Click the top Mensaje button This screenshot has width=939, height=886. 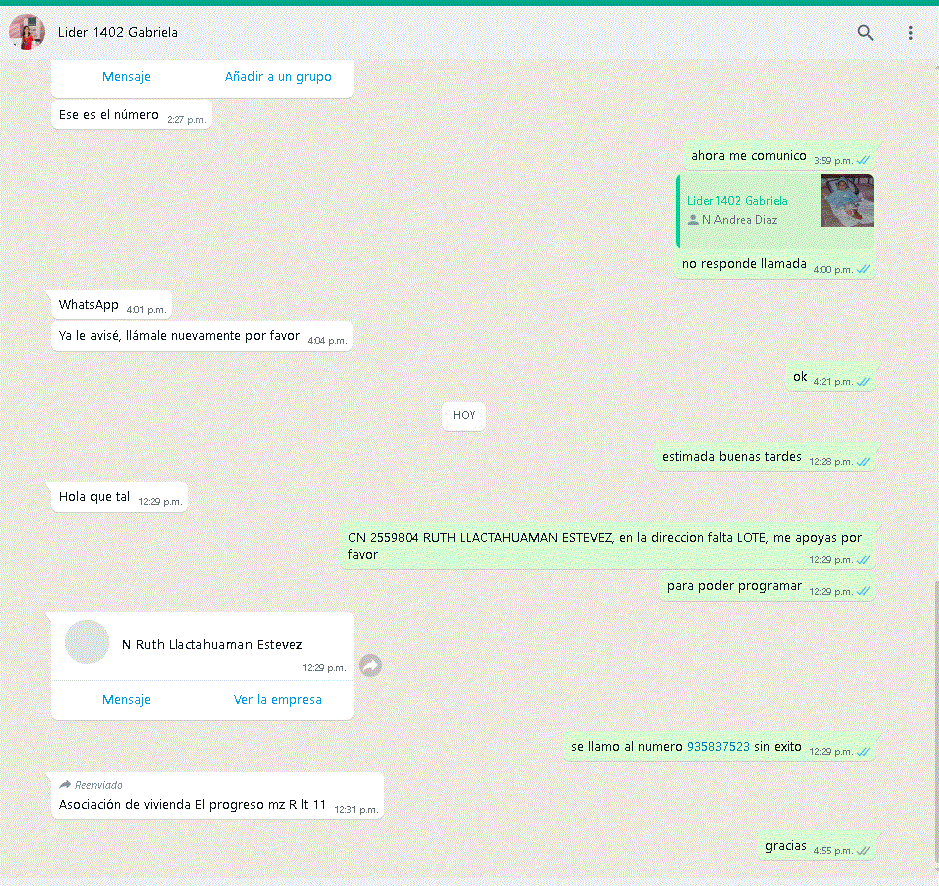click(x=126, y=77)
